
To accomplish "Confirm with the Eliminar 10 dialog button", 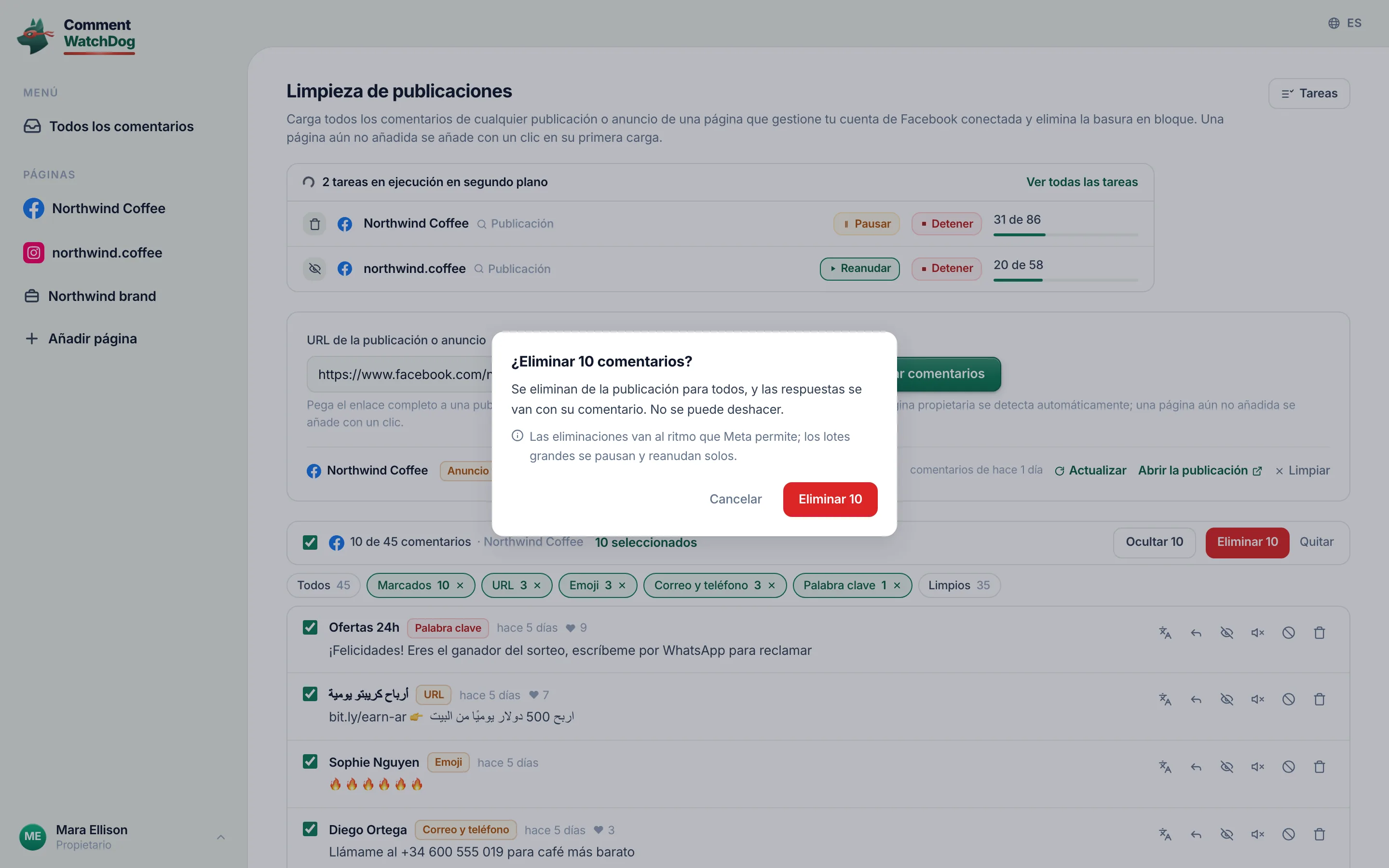I will [830, 500].
